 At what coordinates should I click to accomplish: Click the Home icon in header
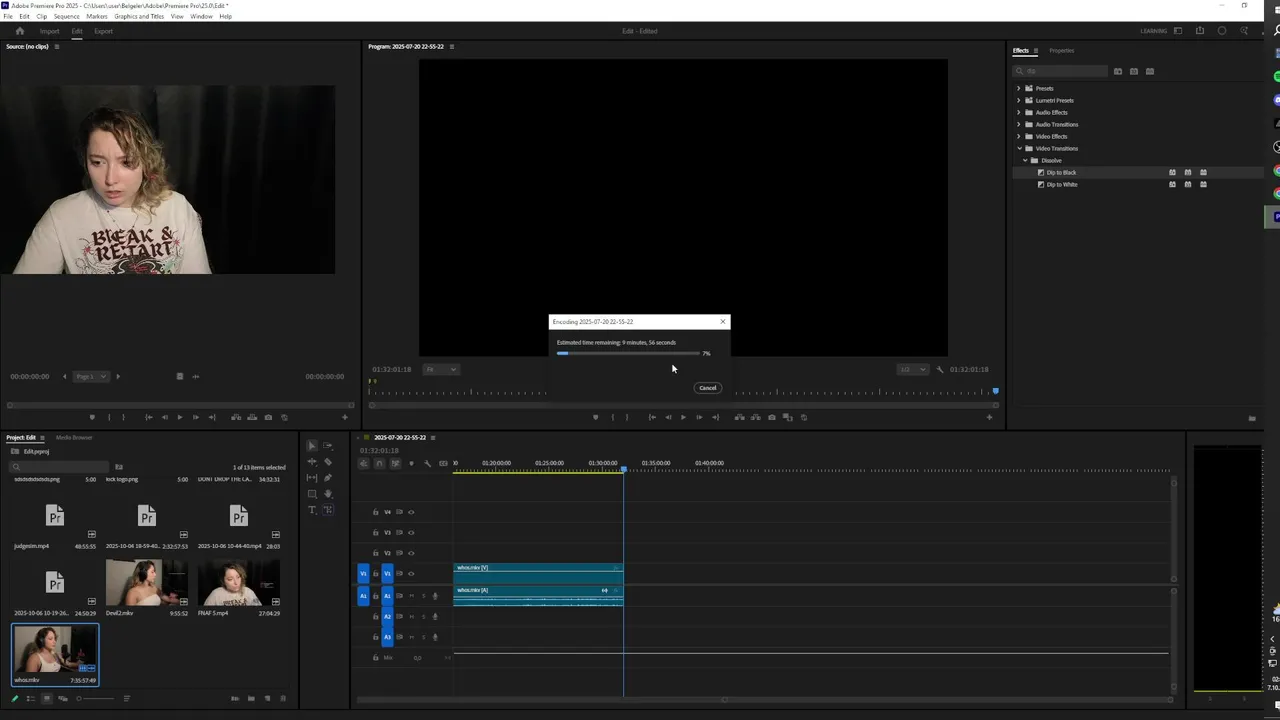[19, 31]
